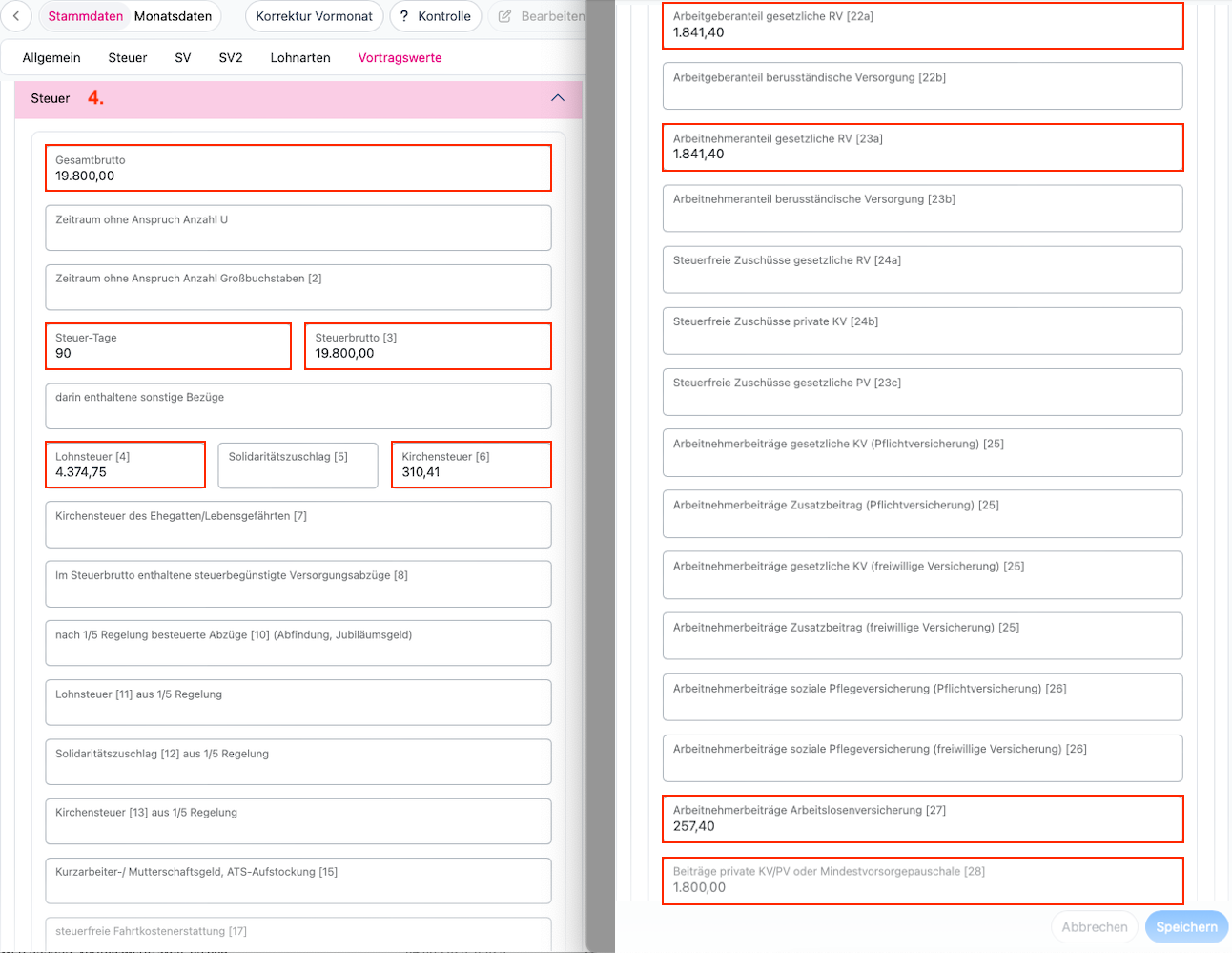The width and height of the screenshot is (1232, 953).
Task: Click the Abbrechen button
Action: 1095,926
